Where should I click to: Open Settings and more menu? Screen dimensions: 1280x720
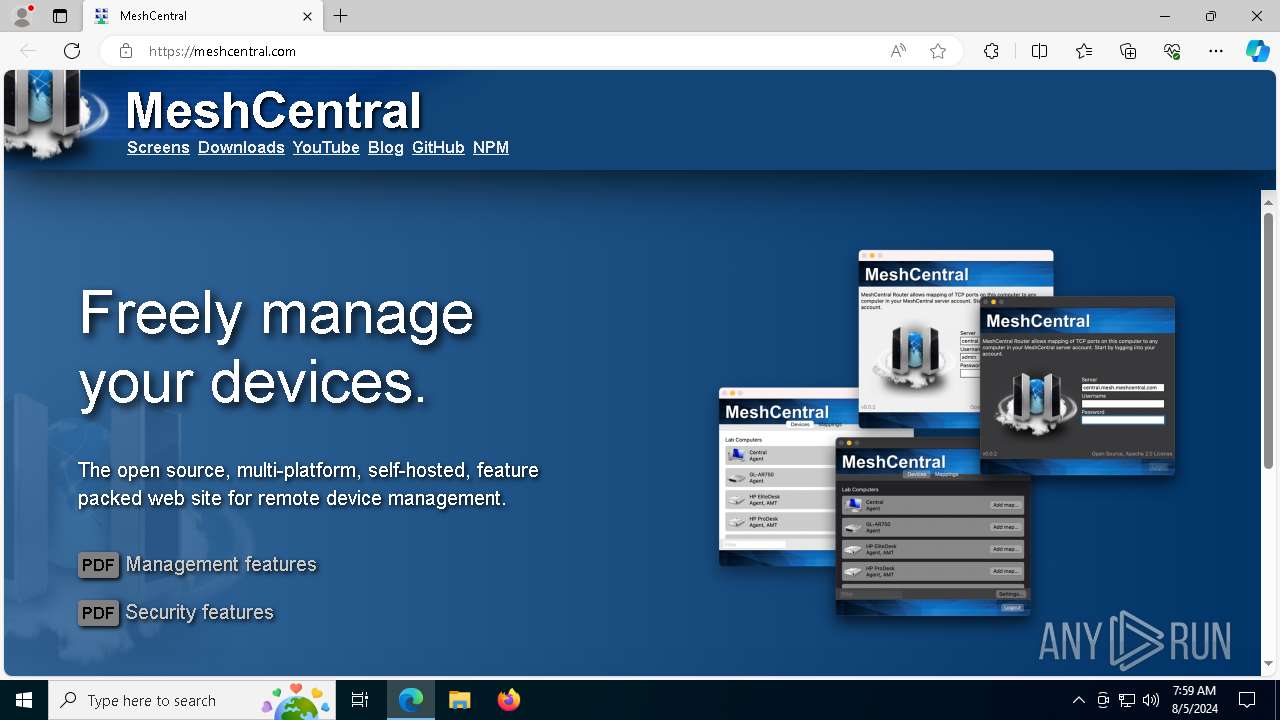(x=1216, y=51)
